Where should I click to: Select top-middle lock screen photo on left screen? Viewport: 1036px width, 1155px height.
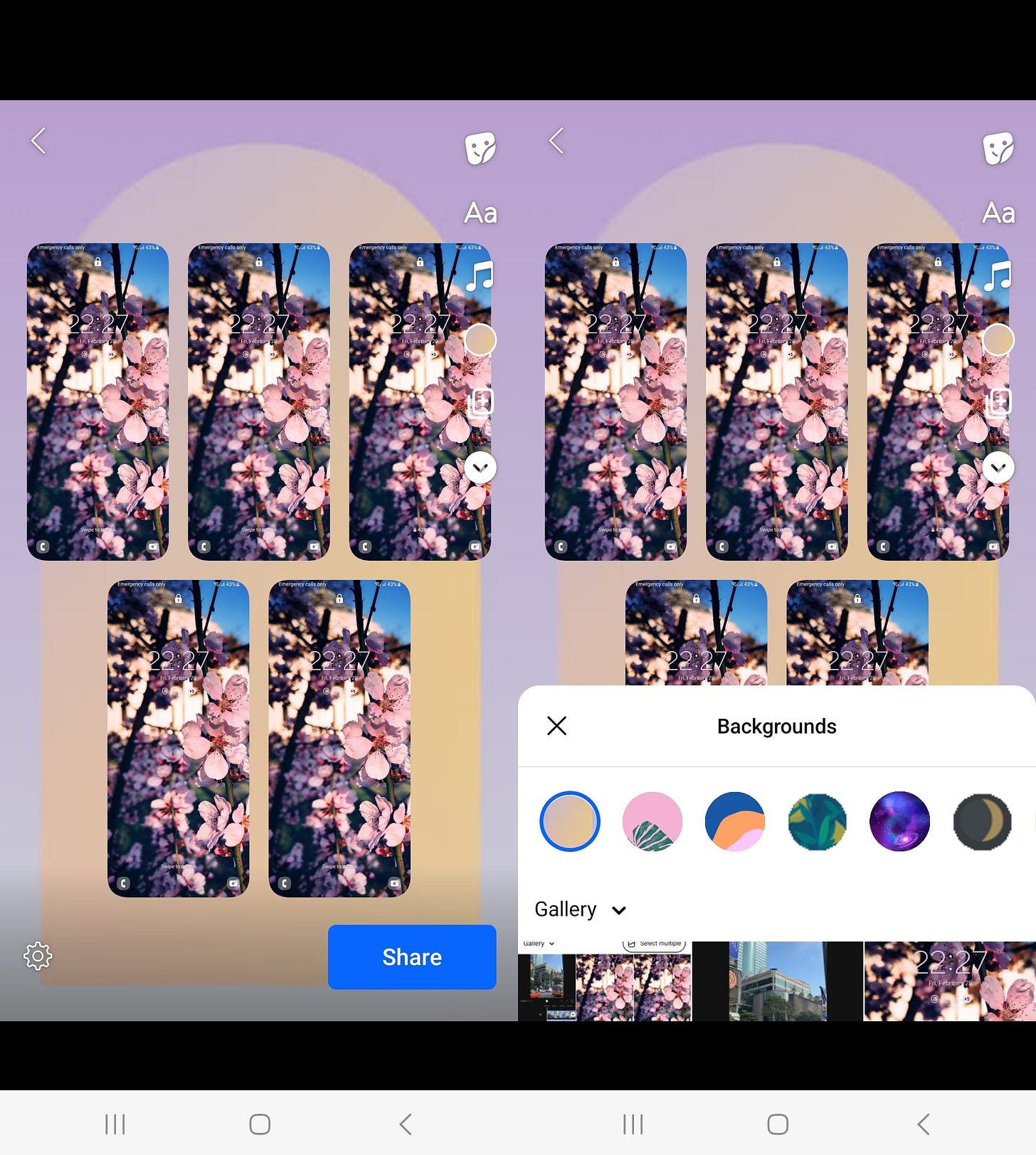(x=259, y=401)
